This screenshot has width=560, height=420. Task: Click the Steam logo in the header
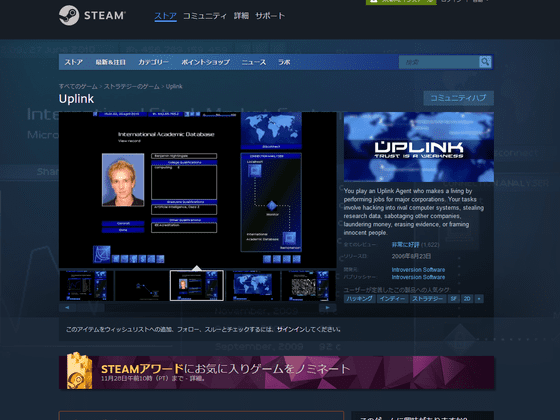click(92, 15)
